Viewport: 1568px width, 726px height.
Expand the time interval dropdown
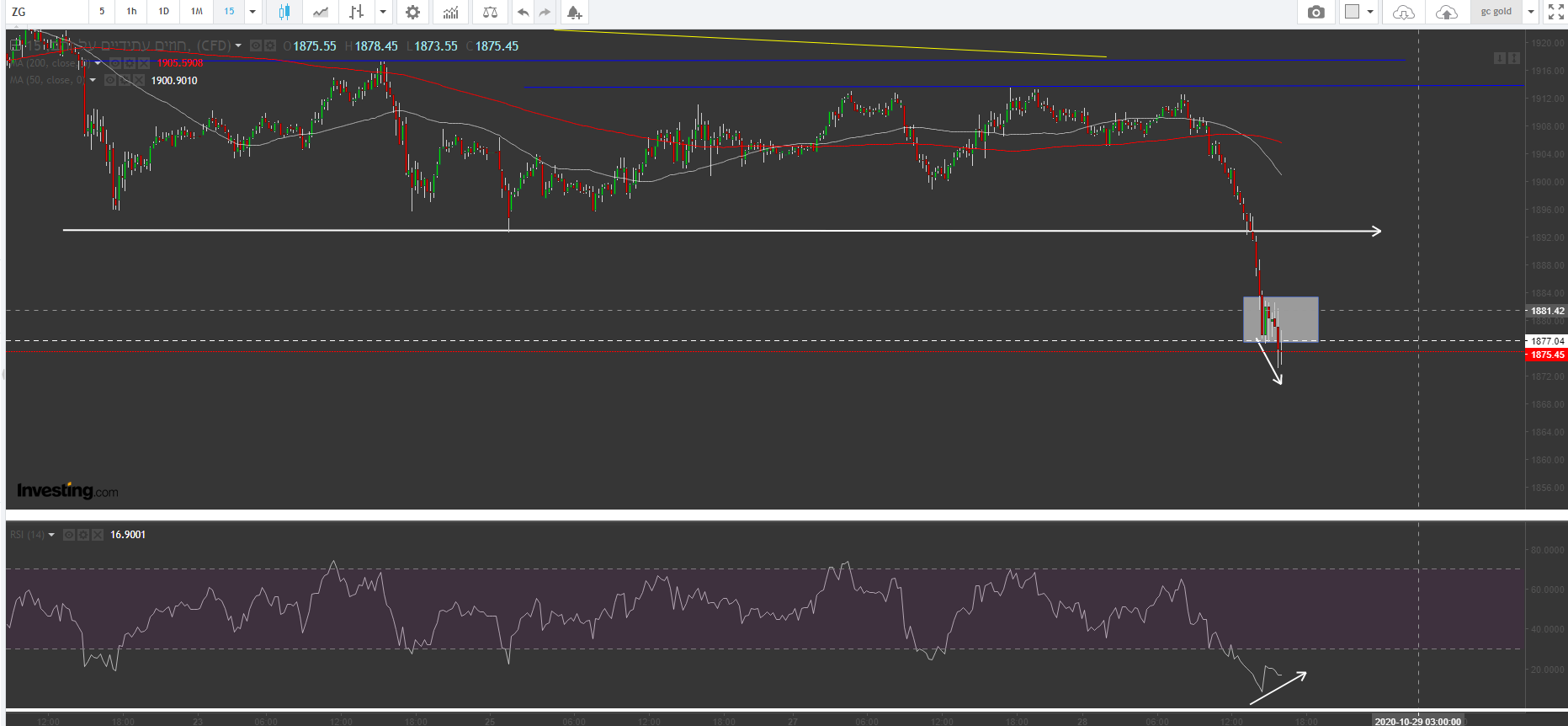pyautogui.click(x=252, y=12)
